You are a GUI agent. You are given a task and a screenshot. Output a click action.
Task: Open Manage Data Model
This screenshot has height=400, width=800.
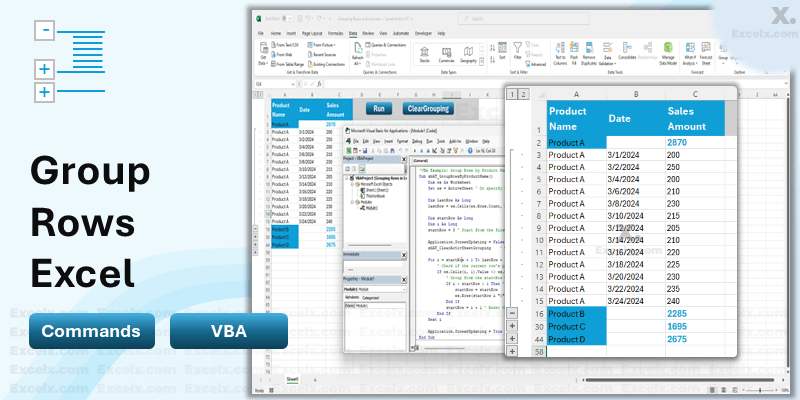click(x=668, y=54)
